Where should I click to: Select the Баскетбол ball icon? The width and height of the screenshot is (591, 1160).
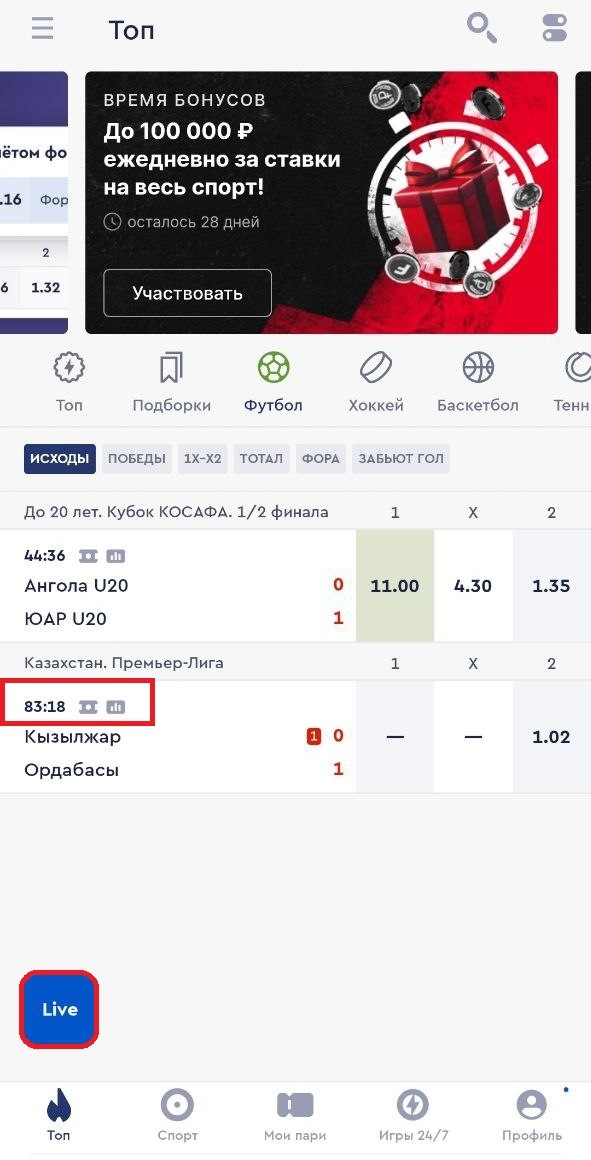click(478, 367)
